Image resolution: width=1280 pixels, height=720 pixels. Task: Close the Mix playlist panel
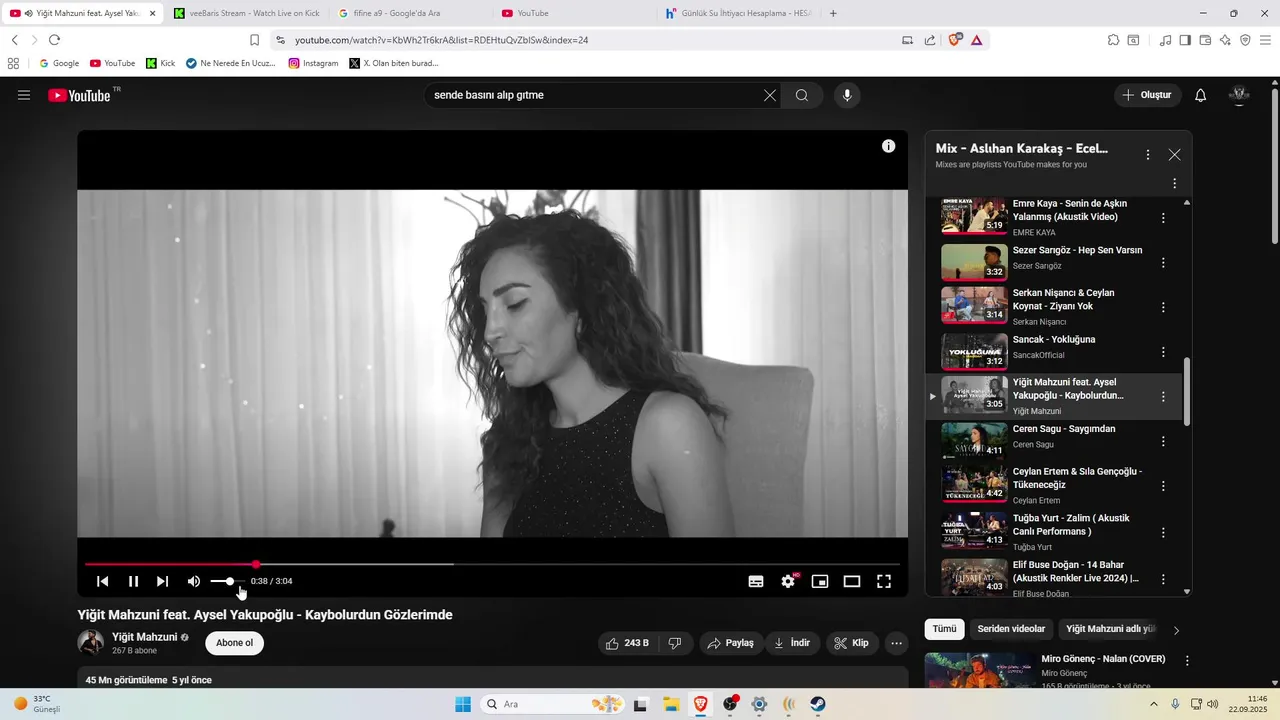(x=1174, y=155)
